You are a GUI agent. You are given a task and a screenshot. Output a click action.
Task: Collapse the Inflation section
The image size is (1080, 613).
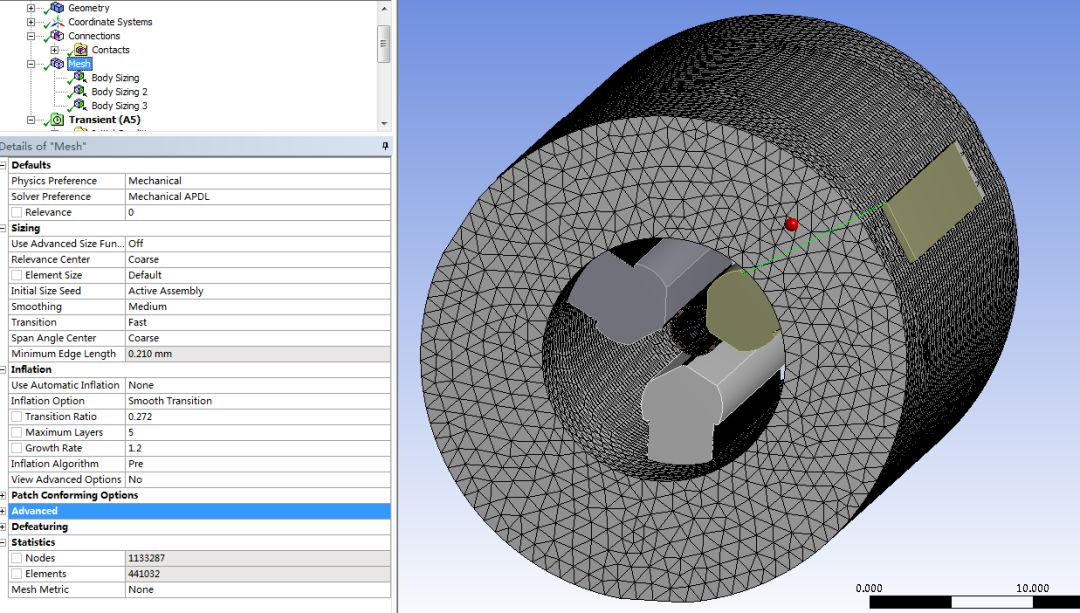(x=3, y=370)
